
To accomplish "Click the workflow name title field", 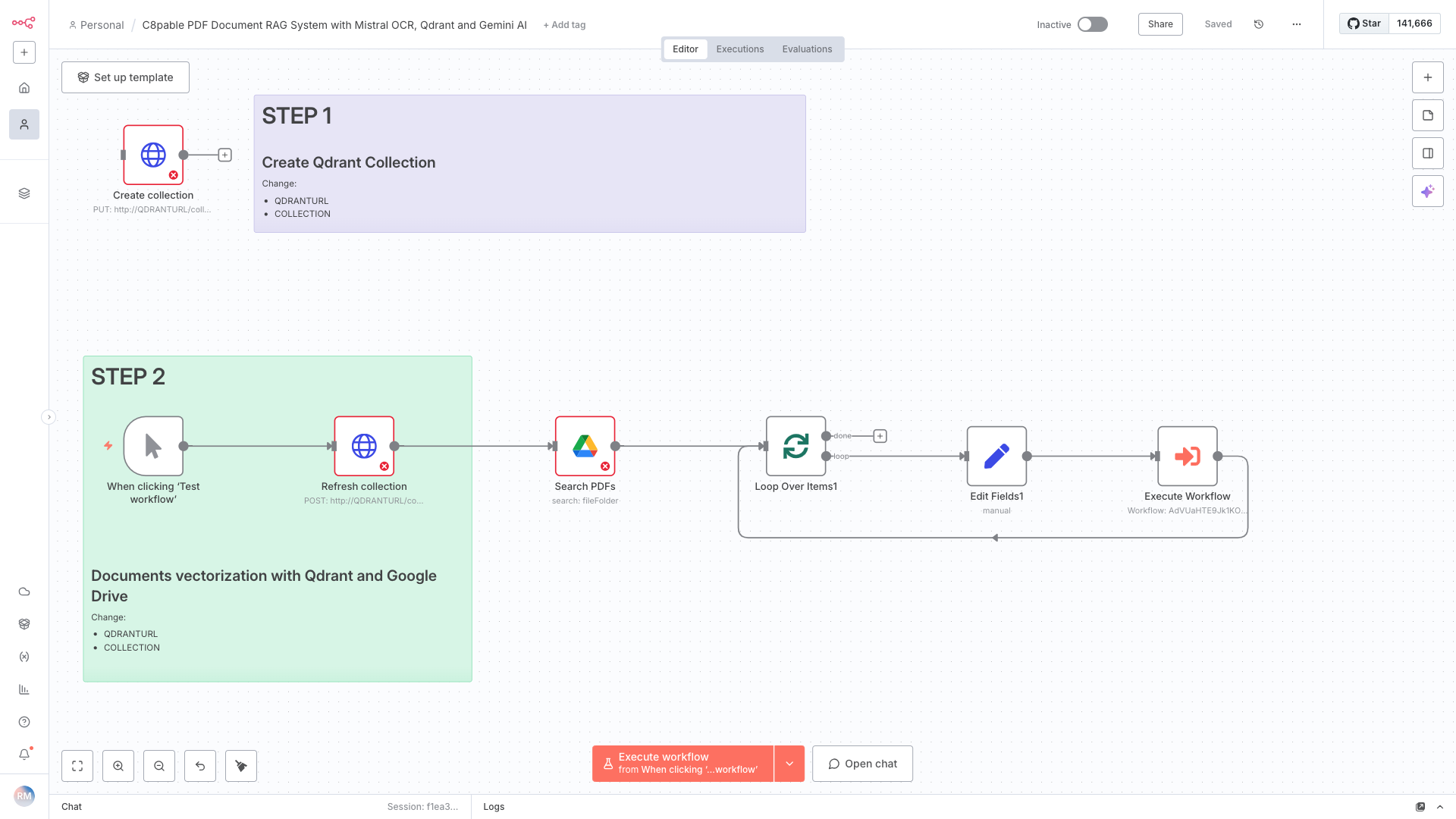I will pos(334,25).
